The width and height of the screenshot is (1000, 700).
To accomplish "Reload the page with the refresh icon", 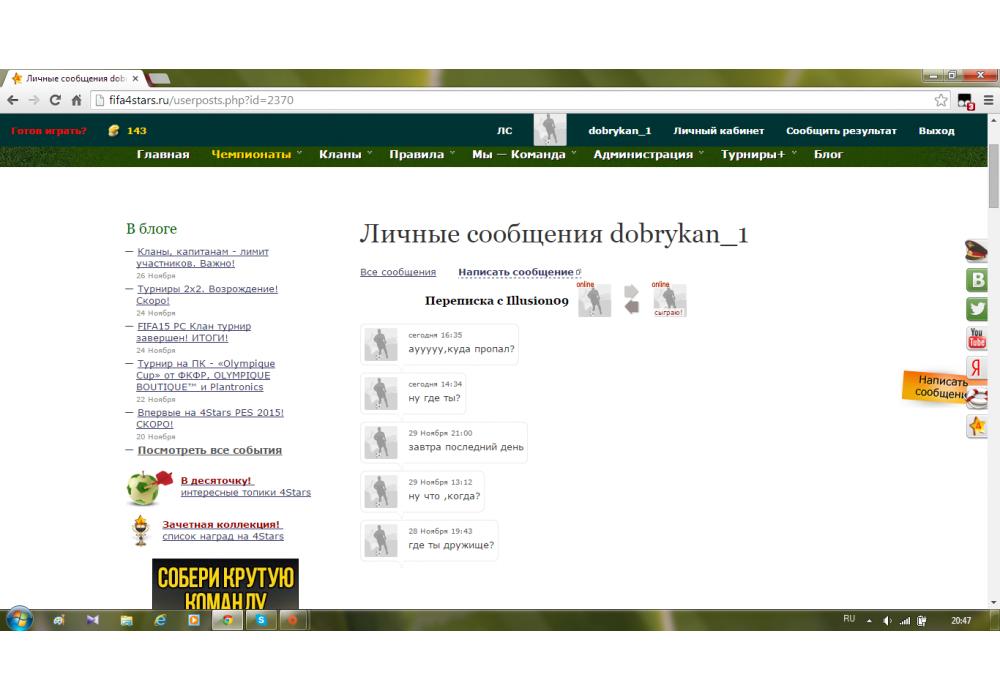I will click(x=55, y=100).
